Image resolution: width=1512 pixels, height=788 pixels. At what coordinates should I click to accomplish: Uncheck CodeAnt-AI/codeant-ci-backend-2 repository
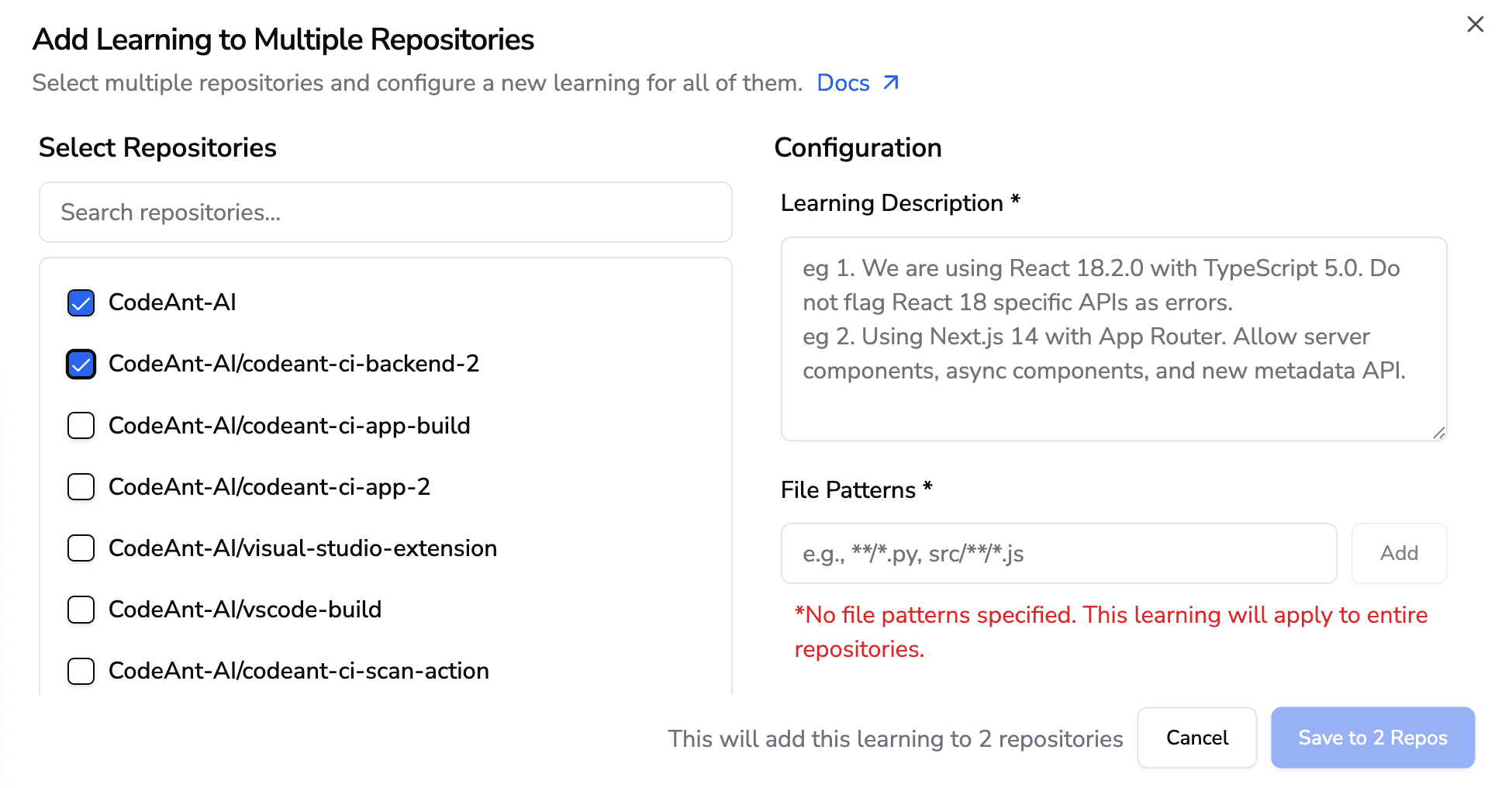[80, 364]
